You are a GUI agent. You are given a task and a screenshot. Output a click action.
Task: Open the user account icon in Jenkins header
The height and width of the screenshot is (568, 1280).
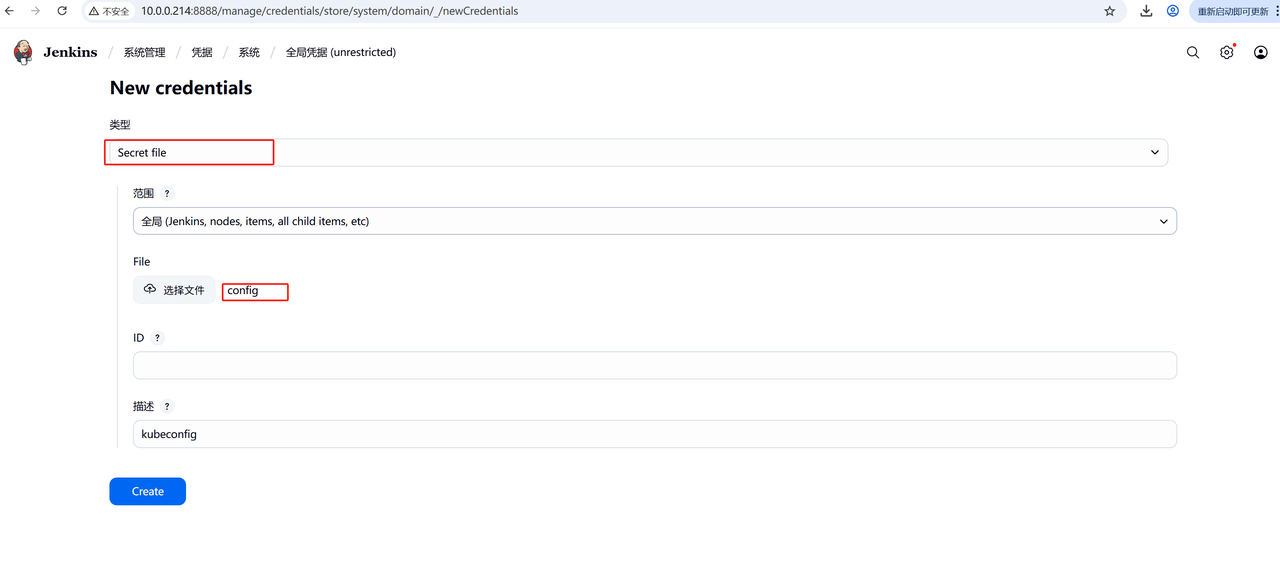(x=1260, y=53)
